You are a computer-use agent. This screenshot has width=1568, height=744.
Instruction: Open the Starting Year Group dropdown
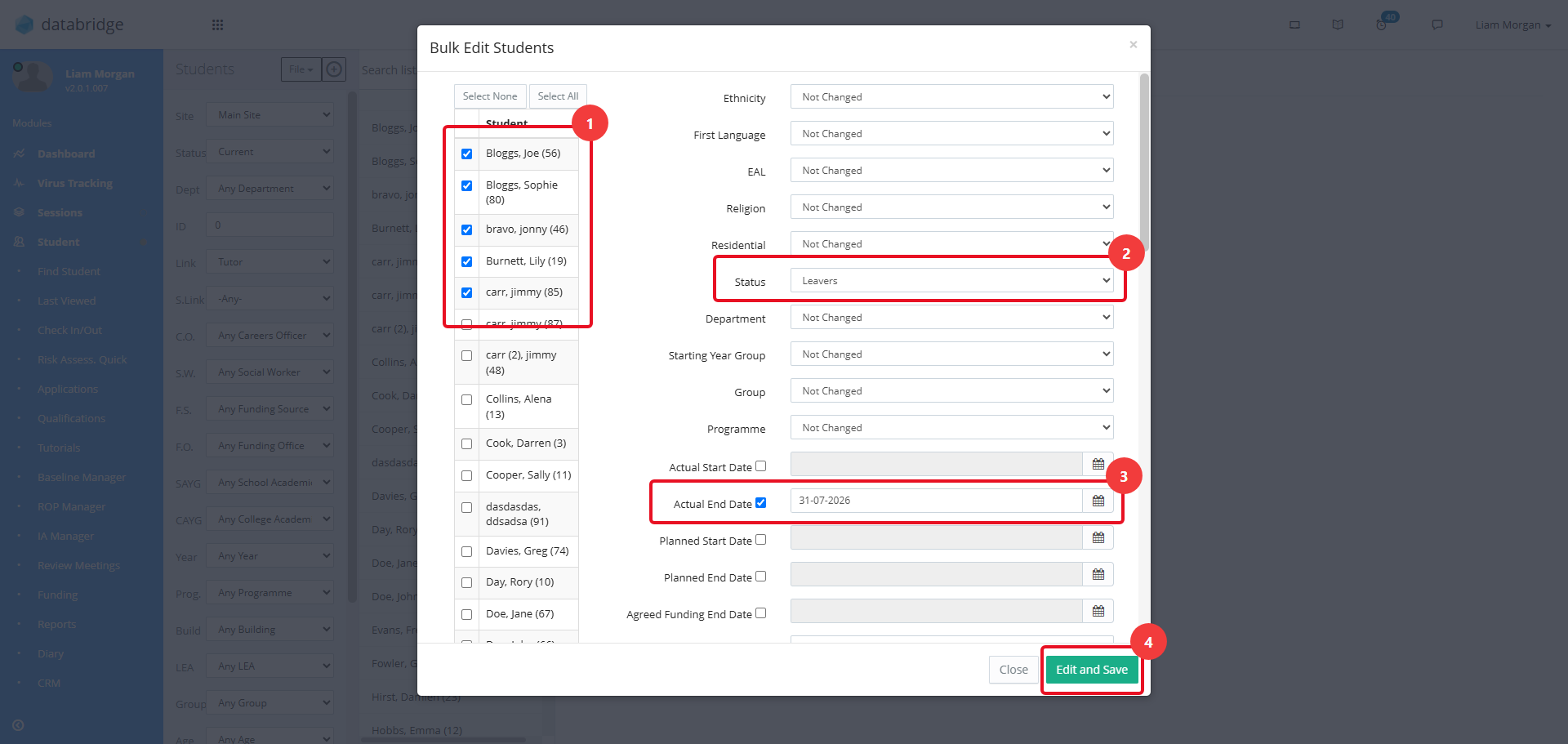(951, 354)
